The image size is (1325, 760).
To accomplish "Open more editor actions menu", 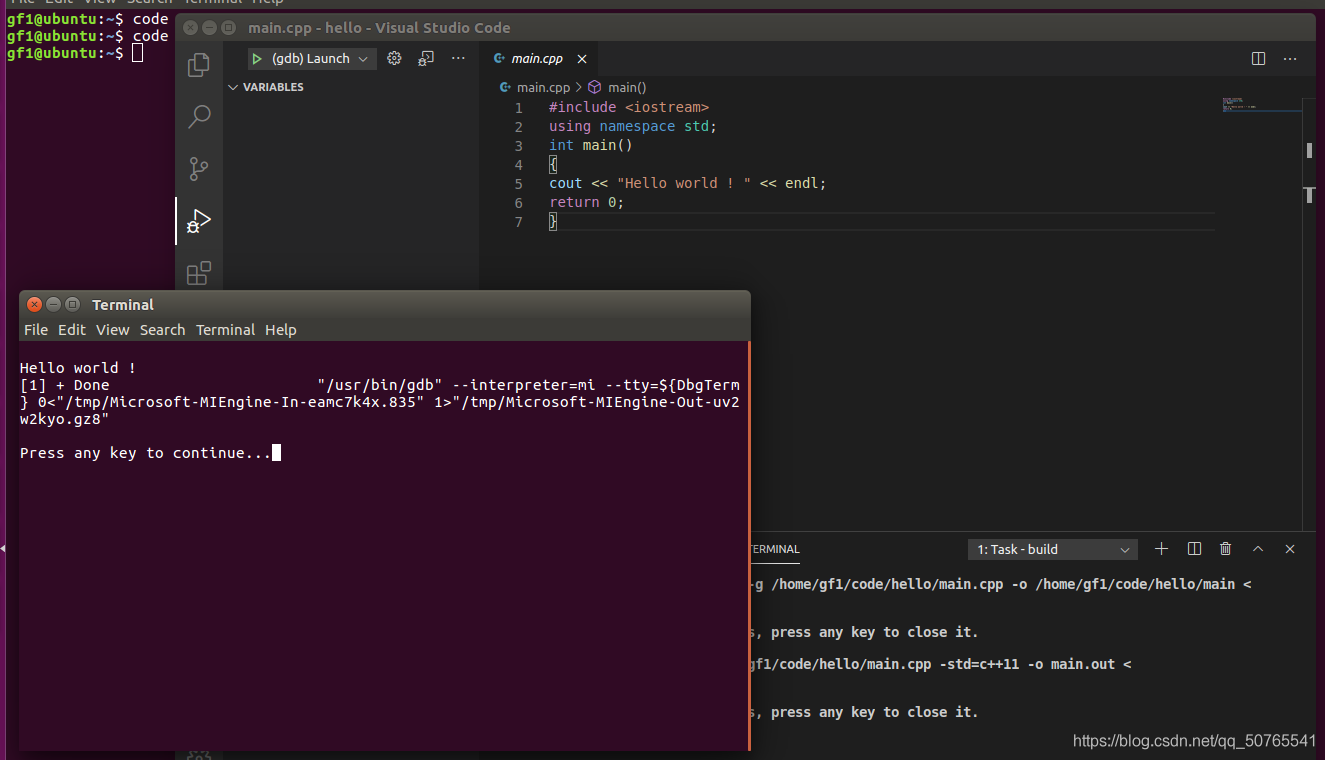I will pos(1291,58).
